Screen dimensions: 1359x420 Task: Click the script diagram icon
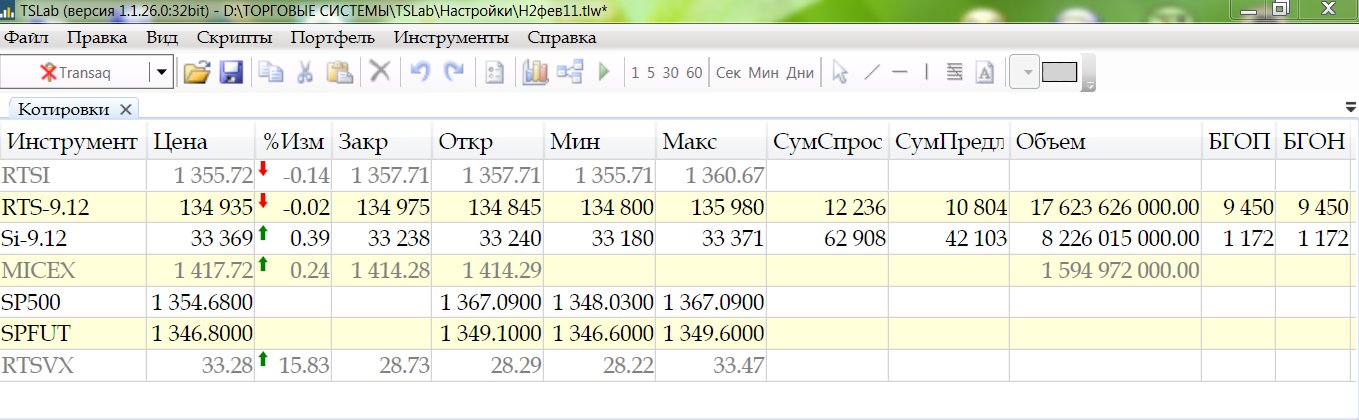(x=570, y=72)
